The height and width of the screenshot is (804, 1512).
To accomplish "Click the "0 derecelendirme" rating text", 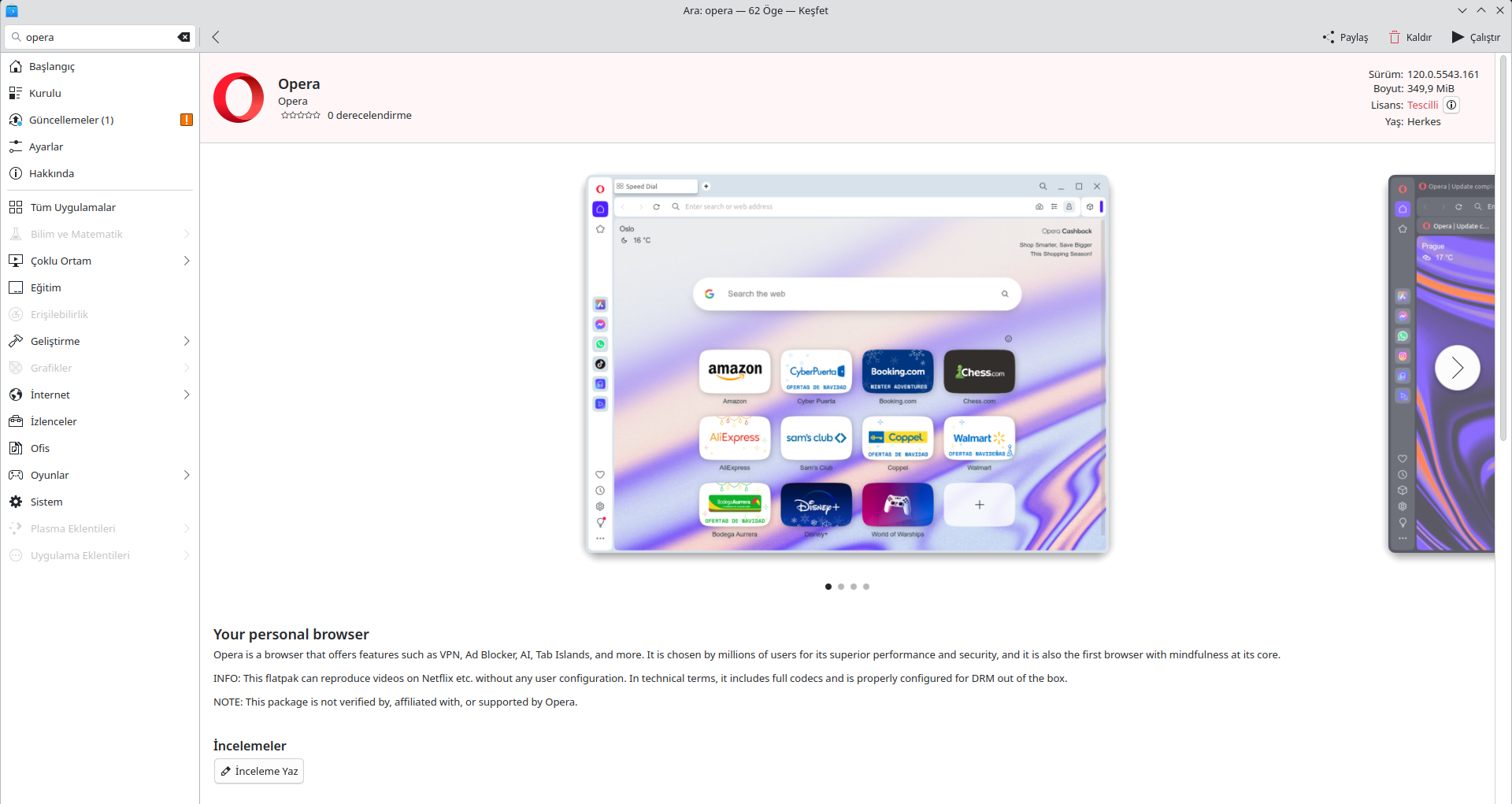I will click(369, 116).
